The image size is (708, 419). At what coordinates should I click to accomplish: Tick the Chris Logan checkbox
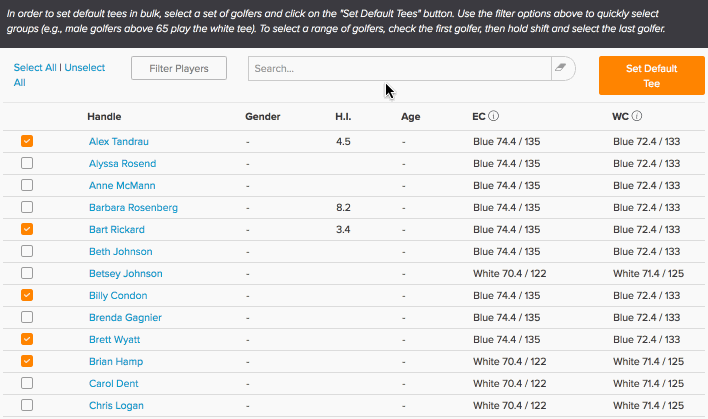pyautogui.click(x=27, y=405)
